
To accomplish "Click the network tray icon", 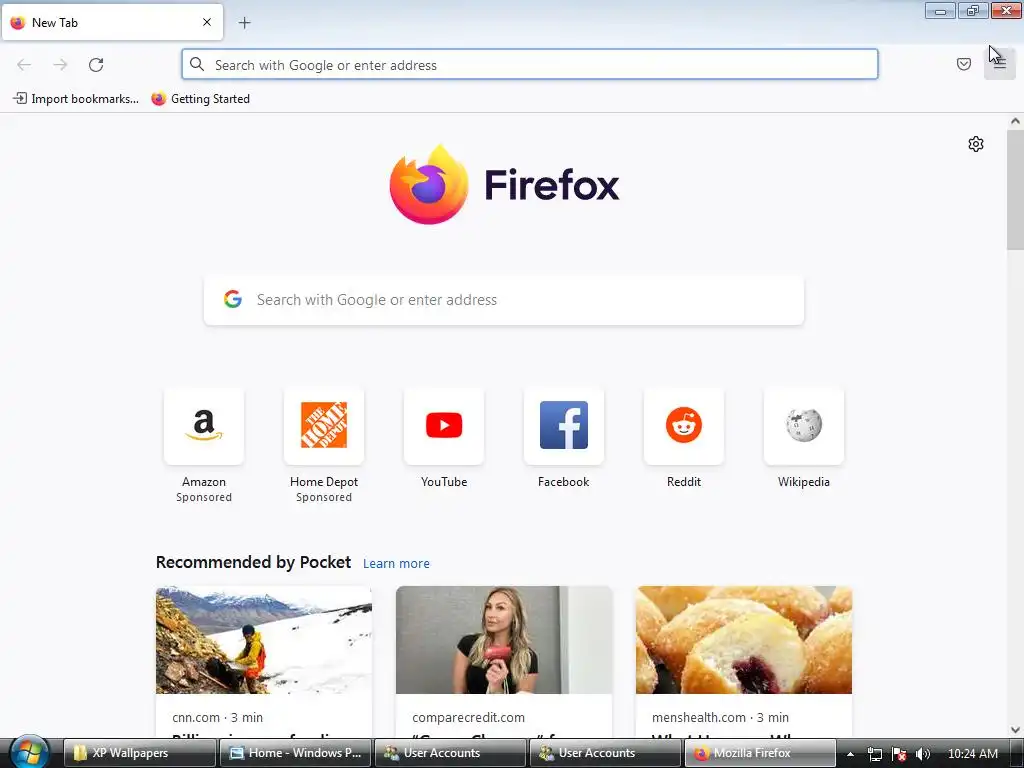I will (x=875, y=754).
